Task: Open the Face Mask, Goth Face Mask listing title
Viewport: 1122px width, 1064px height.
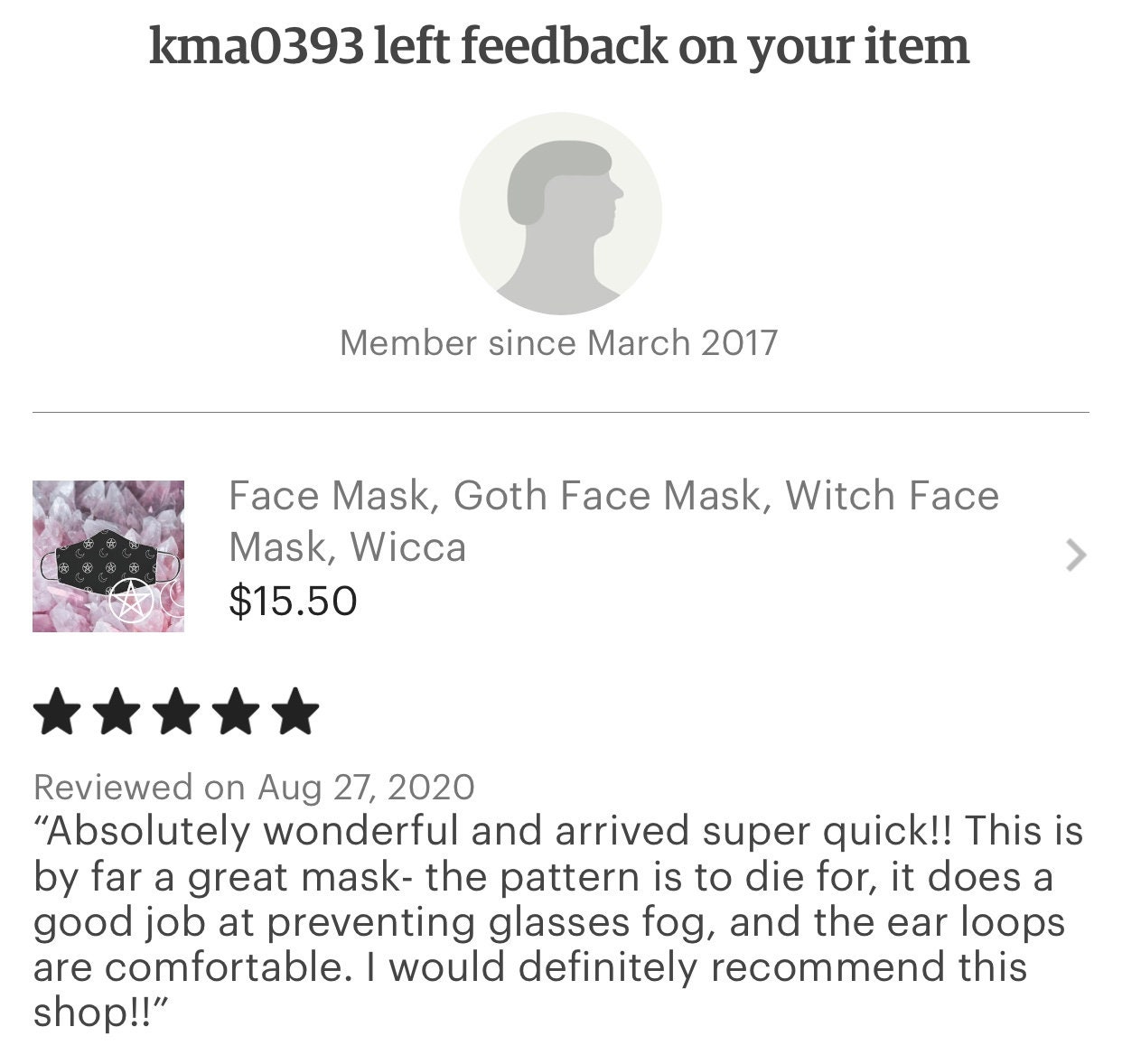Action: coord(614,521)
